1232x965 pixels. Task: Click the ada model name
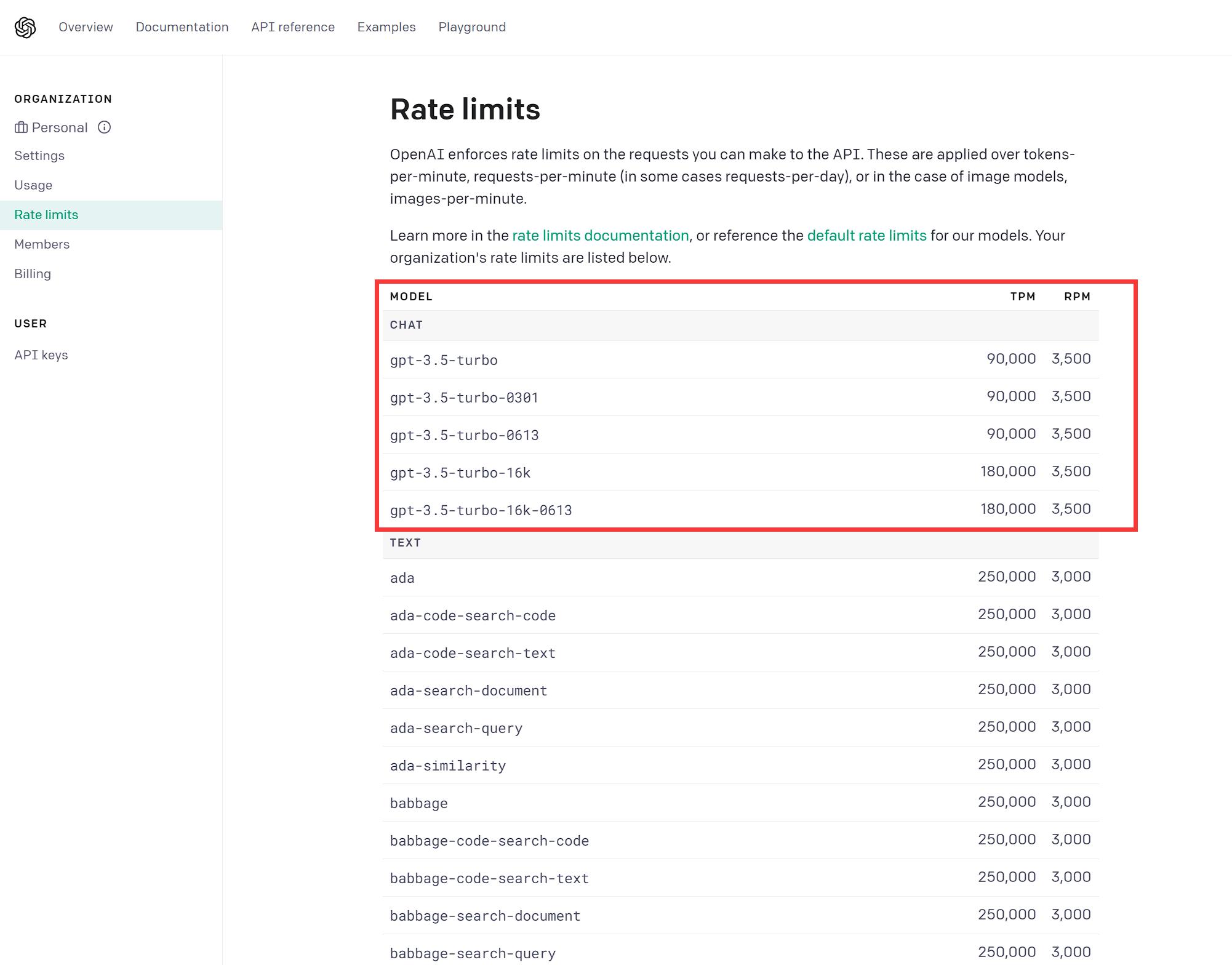point(402,578)
